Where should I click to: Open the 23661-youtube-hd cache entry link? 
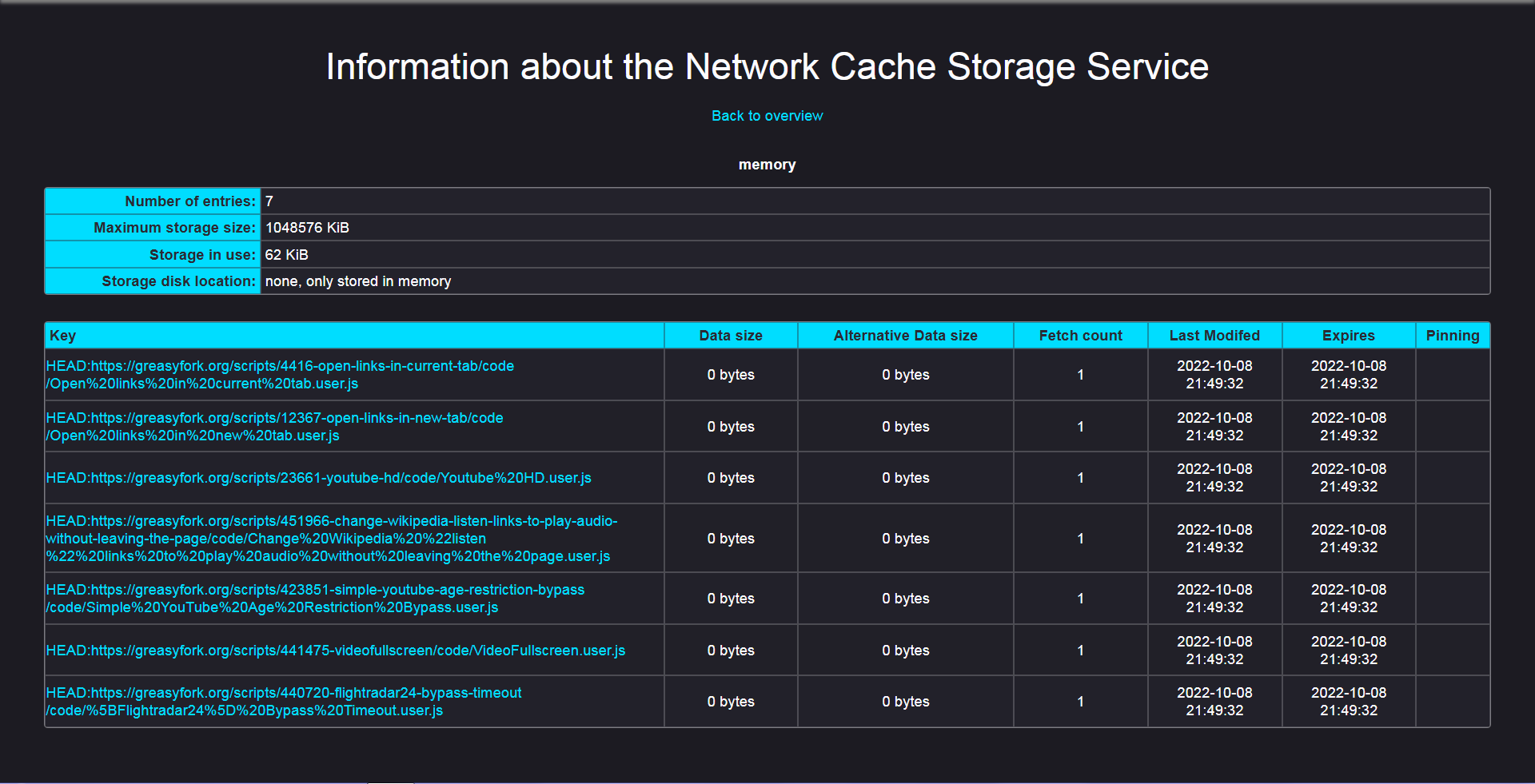click(318, 478)
